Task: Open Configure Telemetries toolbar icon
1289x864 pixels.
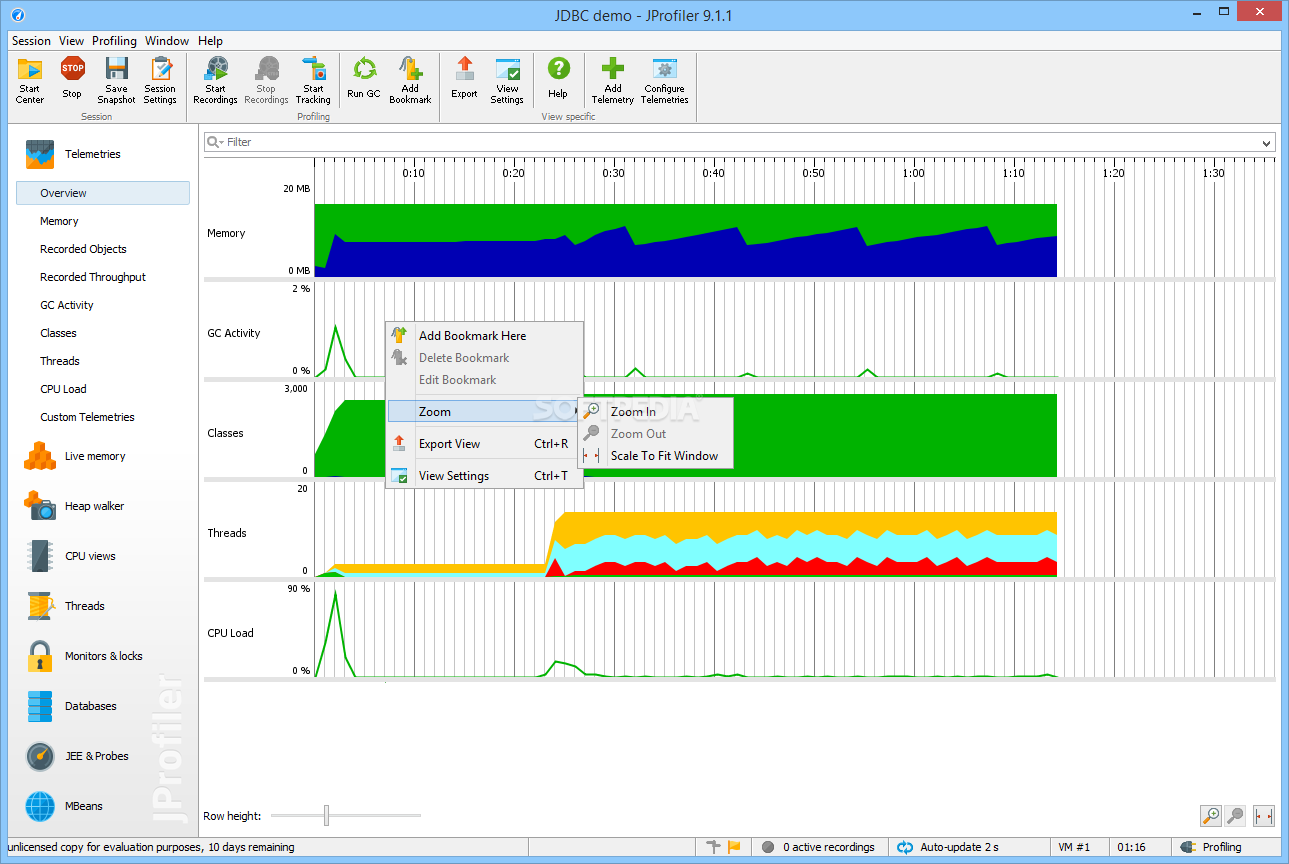Action: coord(665,79)
